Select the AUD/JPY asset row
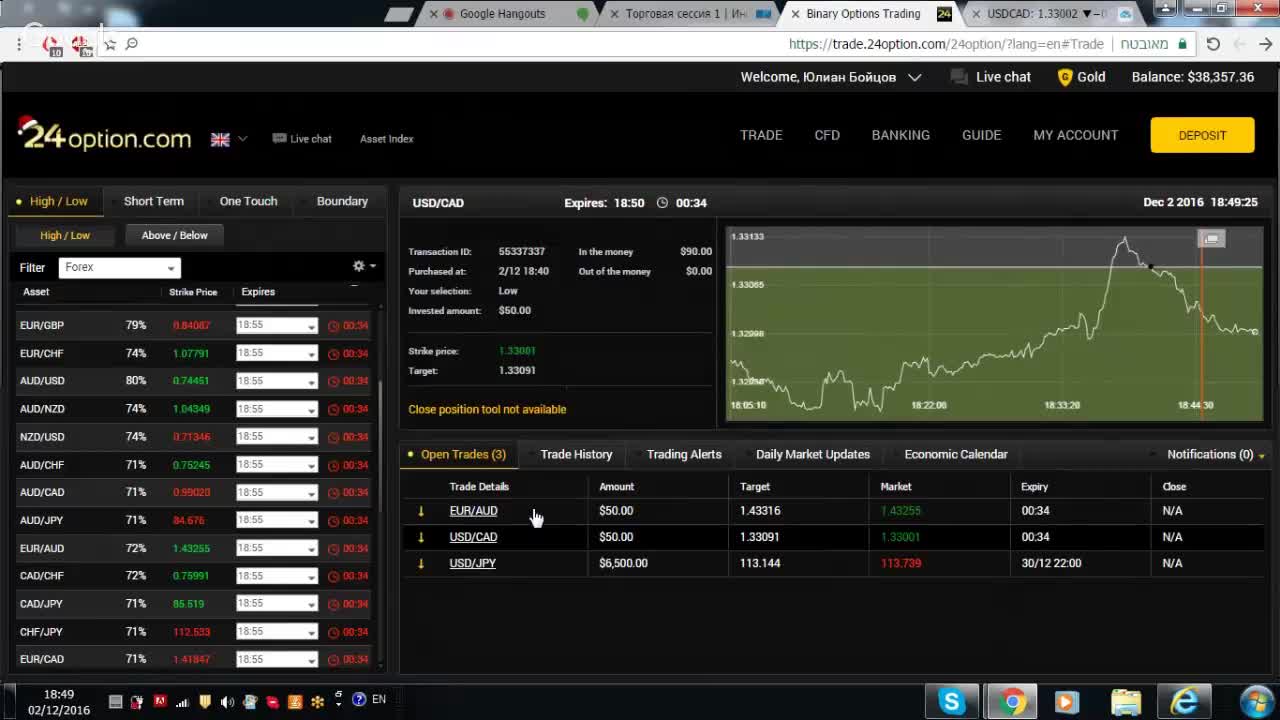The height and width of the screenshot is (720, 1280). tap(195, 520)
